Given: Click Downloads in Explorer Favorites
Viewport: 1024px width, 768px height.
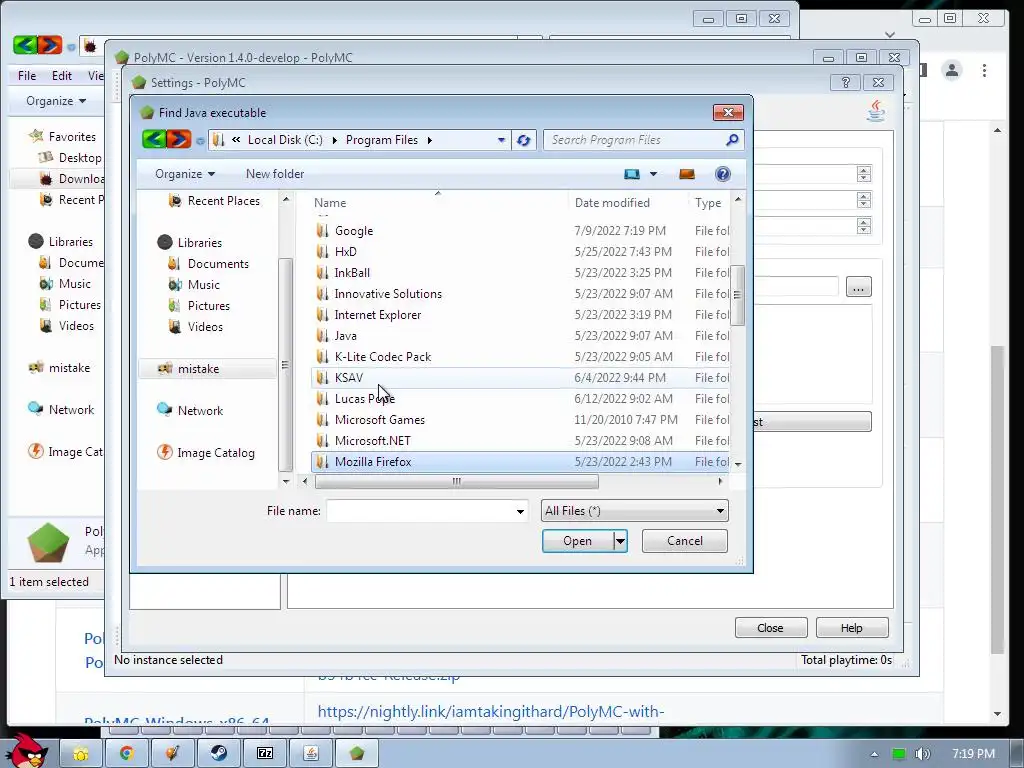Looking at the screenshot, I should (72, 179).
